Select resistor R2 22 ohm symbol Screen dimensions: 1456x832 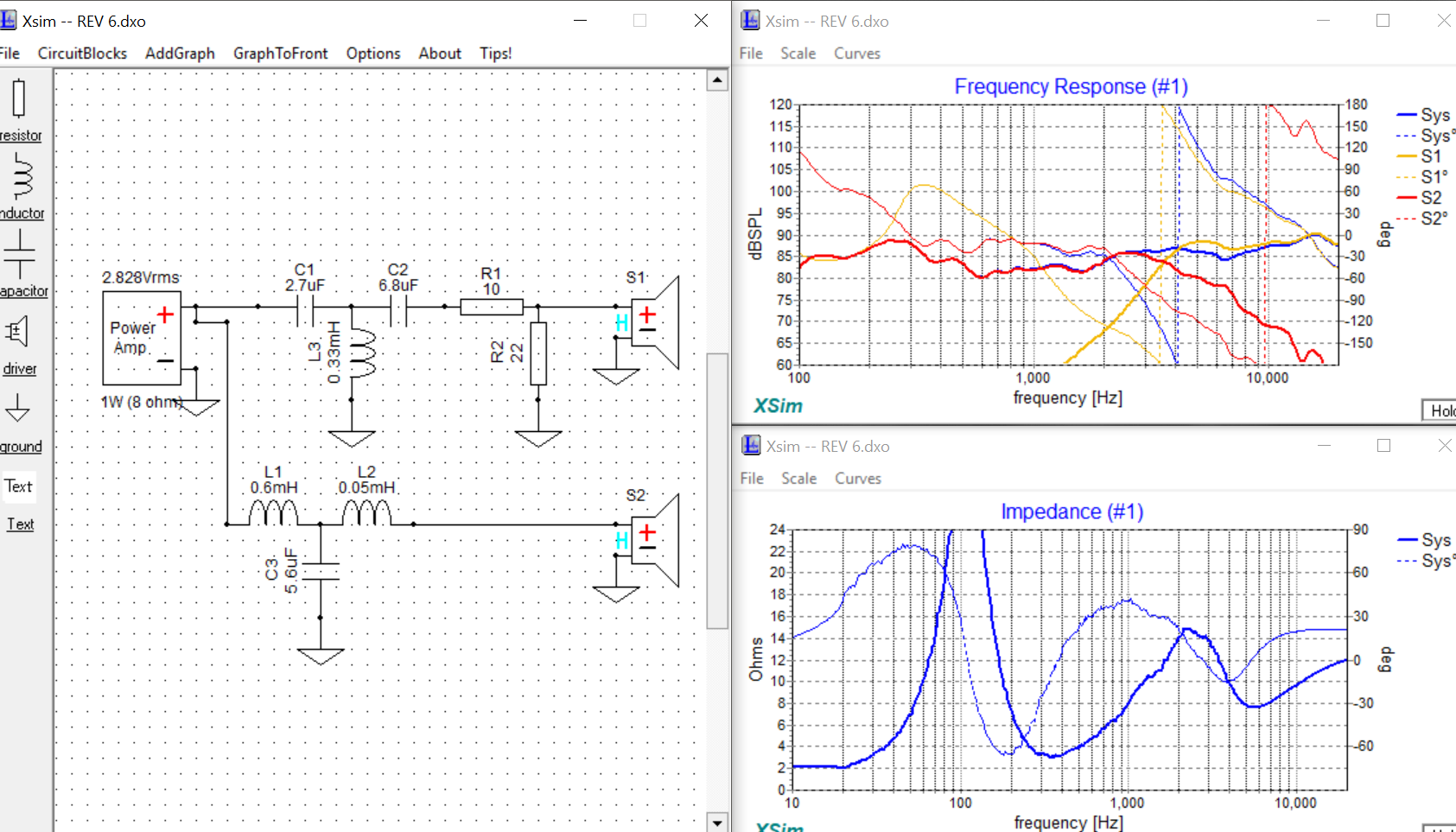pyautogui.click(x=538, y=353)
